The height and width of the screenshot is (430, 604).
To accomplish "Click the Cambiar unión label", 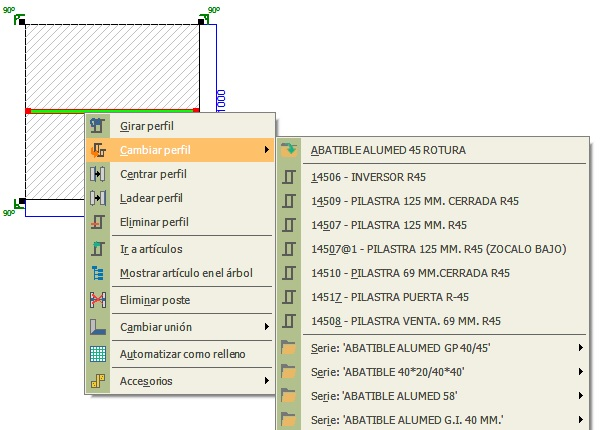I will 156,327.
